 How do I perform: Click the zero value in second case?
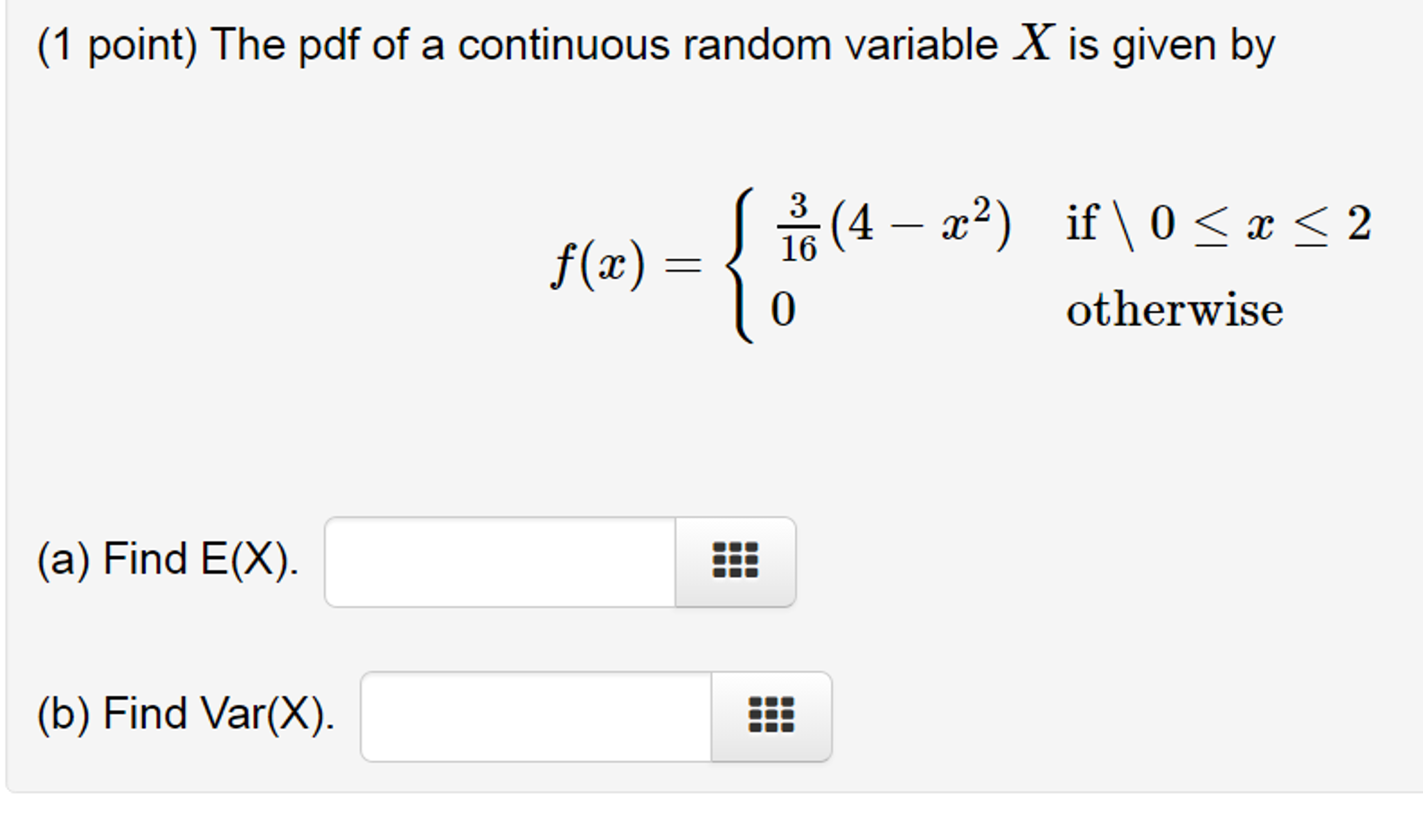[x=783, y=309]
